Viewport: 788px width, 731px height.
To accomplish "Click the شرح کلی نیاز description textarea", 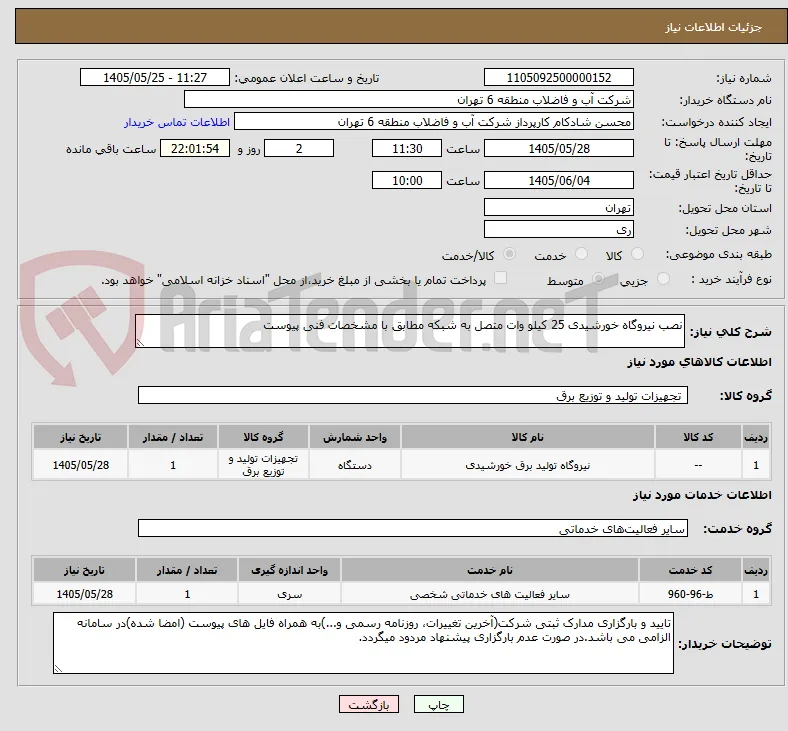I will click(x=410, y=331).
